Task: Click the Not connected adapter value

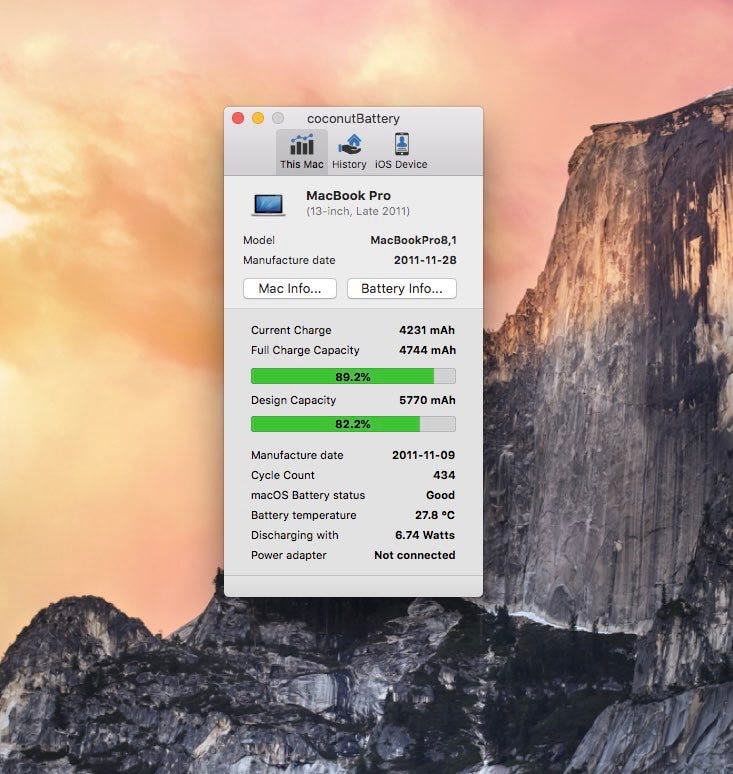Action: point(415,555)
